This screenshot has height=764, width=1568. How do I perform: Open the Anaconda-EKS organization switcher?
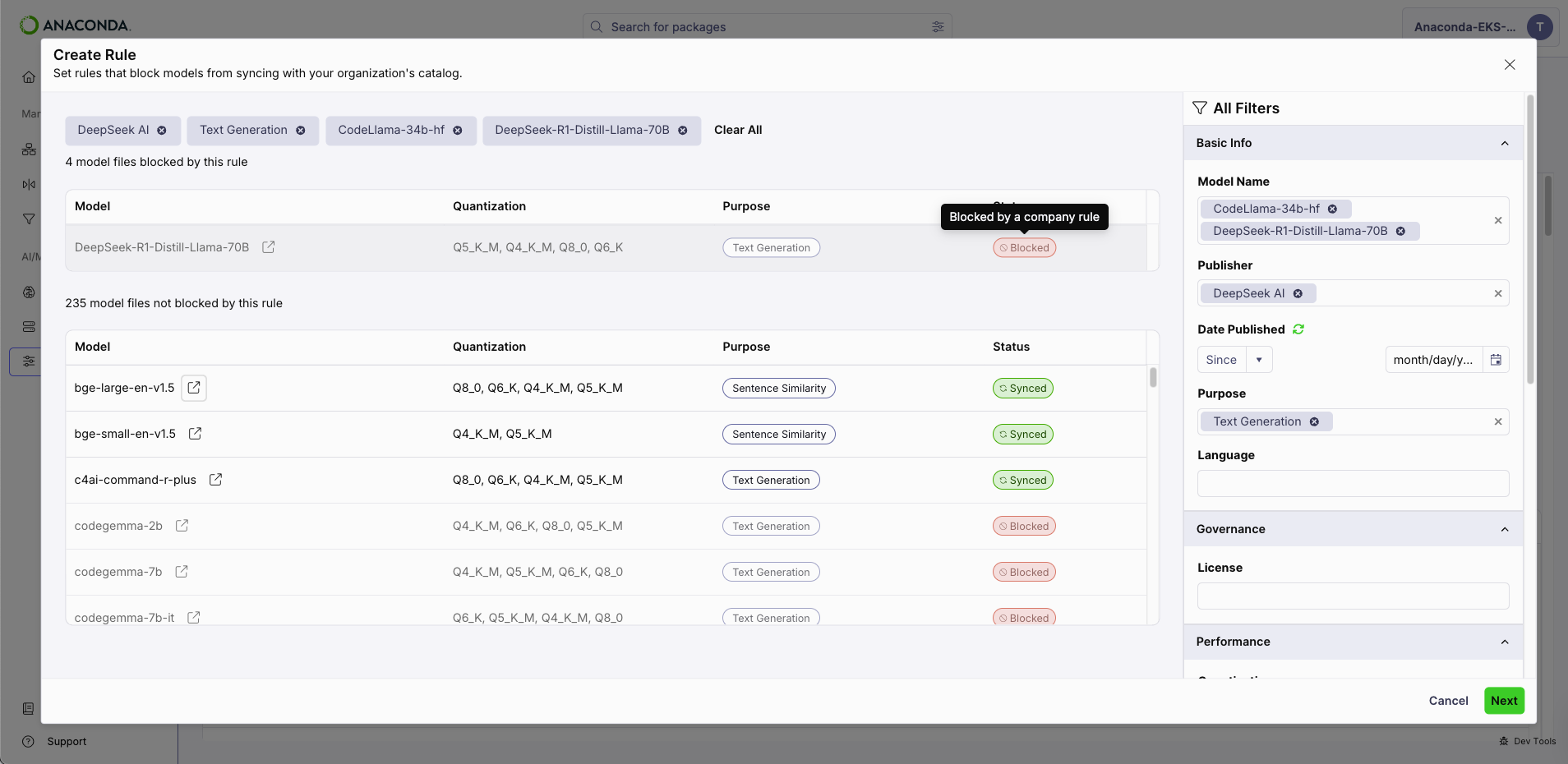point(1464,27)
